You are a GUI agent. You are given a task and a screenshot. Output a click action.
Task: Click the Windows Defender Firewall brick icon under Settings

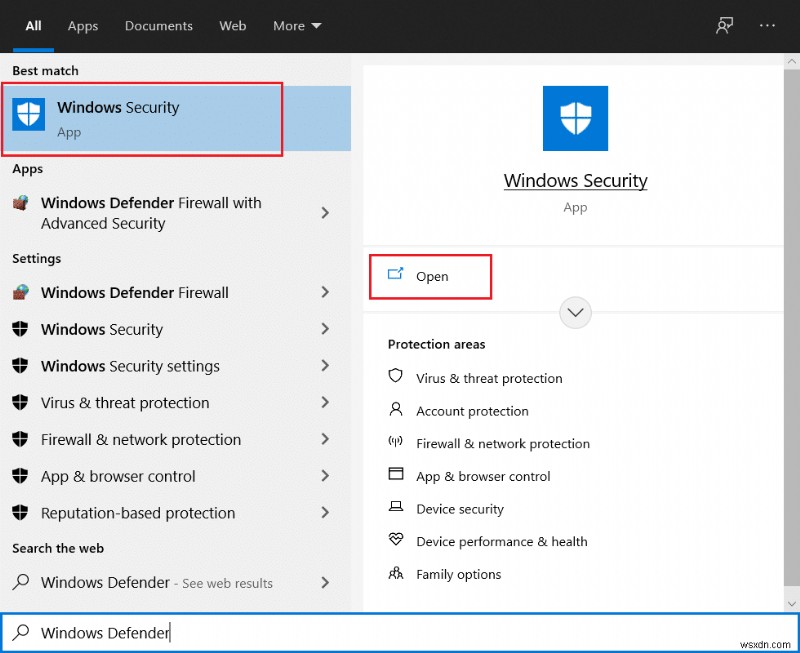pos(20,293)
